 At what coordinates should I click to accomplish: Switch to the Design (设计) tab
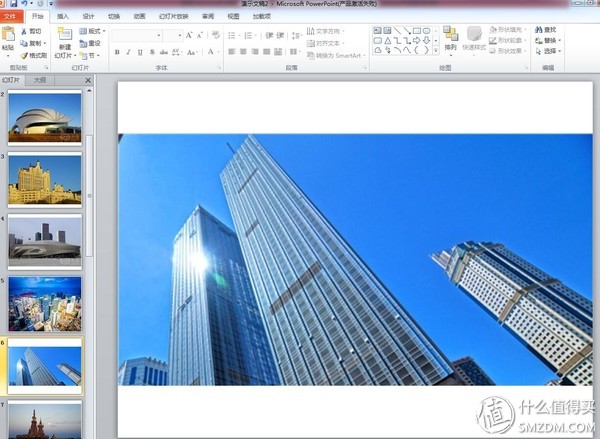click(88, 16)
